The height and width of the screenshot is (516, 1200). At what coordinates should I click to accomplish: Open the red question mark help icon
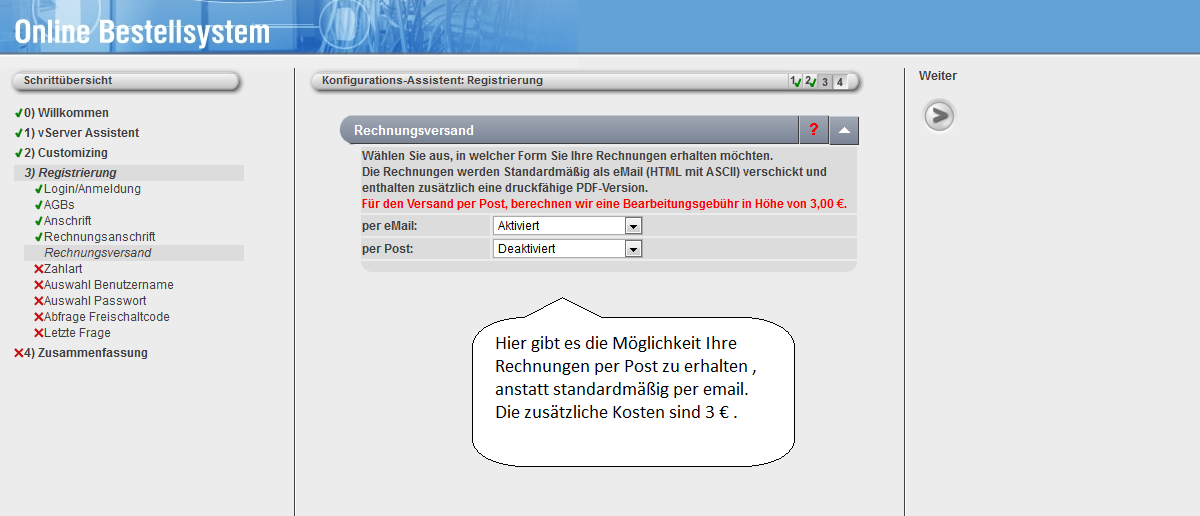coord(814,130)
